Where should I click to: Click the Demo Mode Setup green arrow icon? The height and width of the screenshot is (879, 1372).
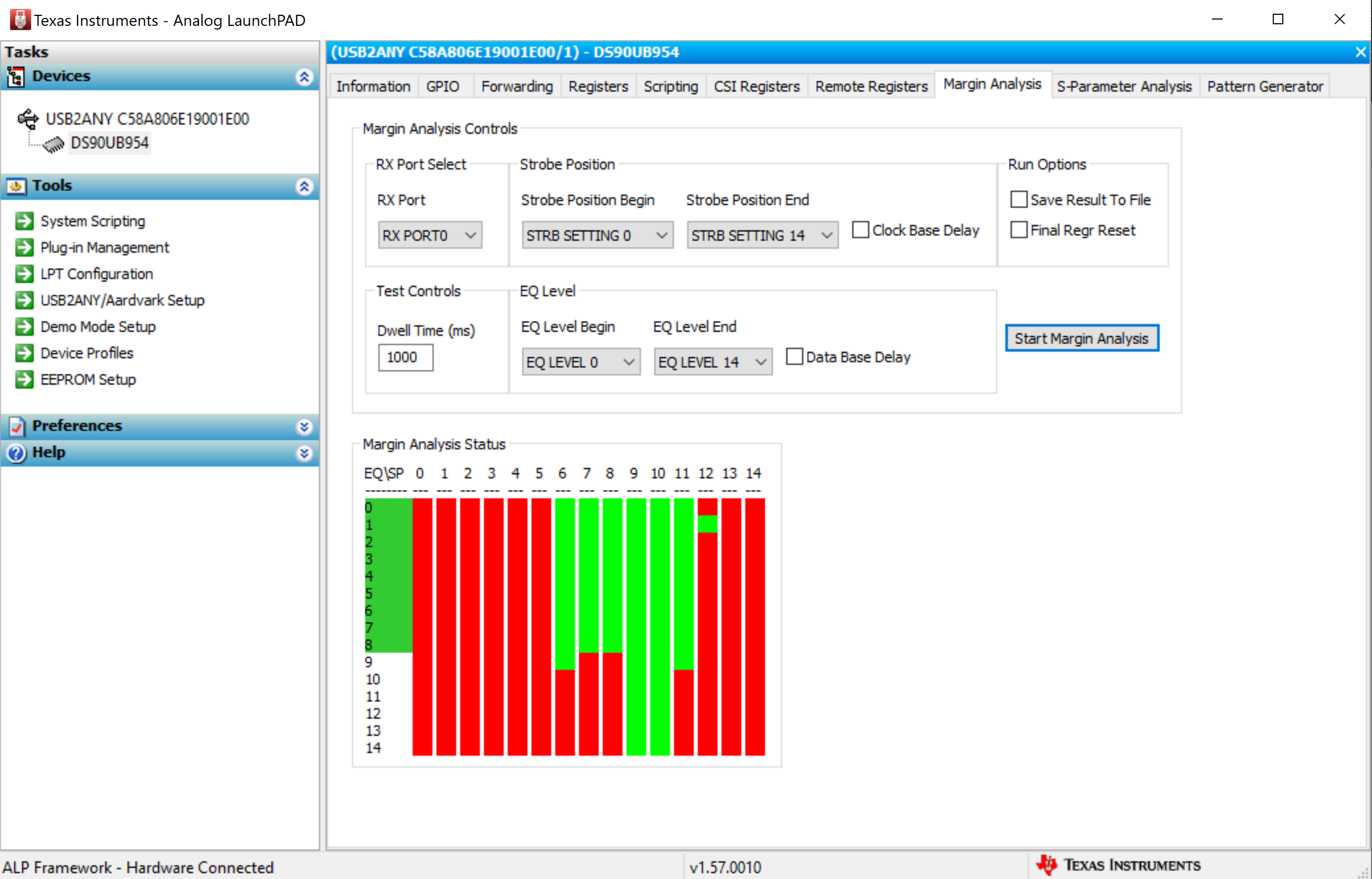pos(24,326)
